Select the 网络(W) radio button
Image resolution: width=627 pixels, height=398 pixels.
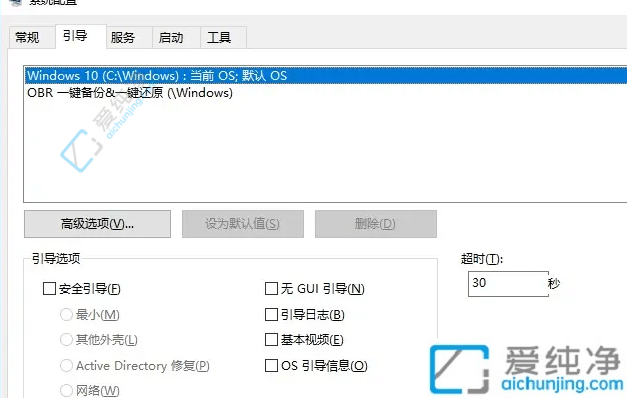pos(66,390)
